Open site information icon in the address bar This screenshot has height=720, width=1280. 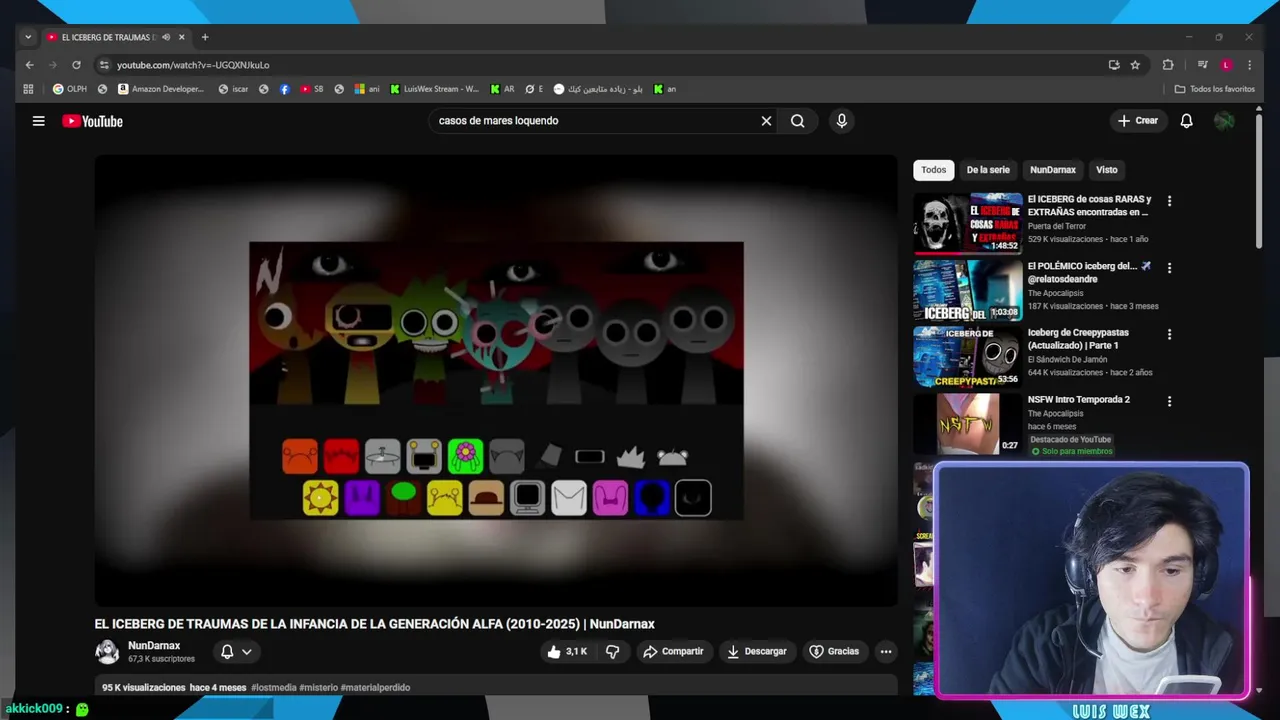(x=103, y=65)
